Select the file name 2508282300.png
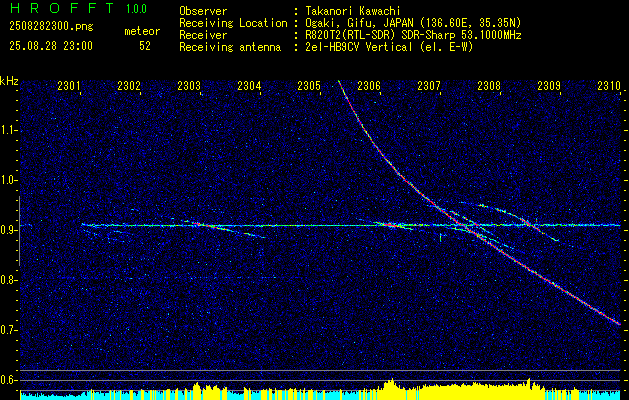The image size is (629, 400). click(x=51, y=27)
